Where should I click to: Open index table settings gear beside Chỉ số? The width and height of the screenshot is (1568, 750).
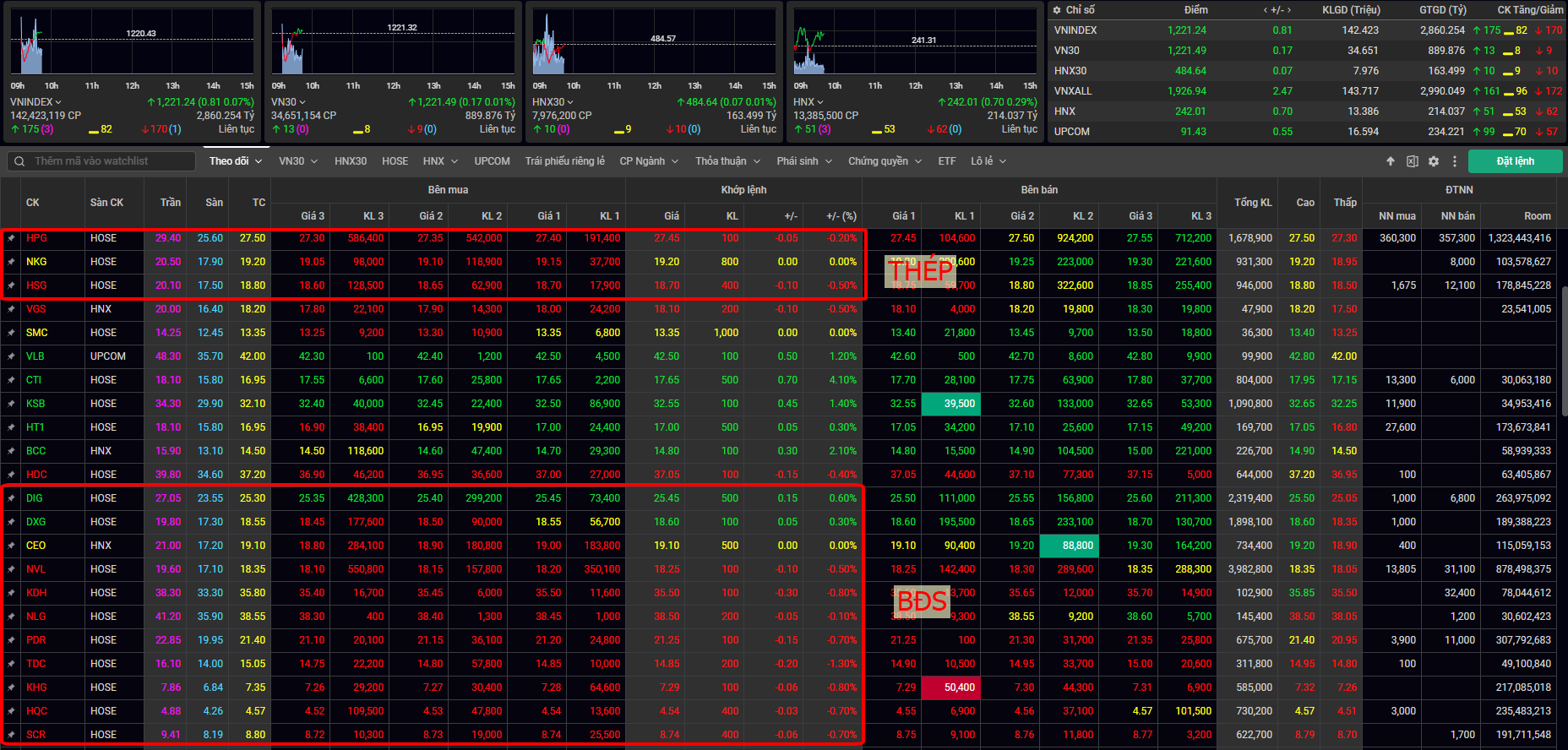pos(1056,10)
